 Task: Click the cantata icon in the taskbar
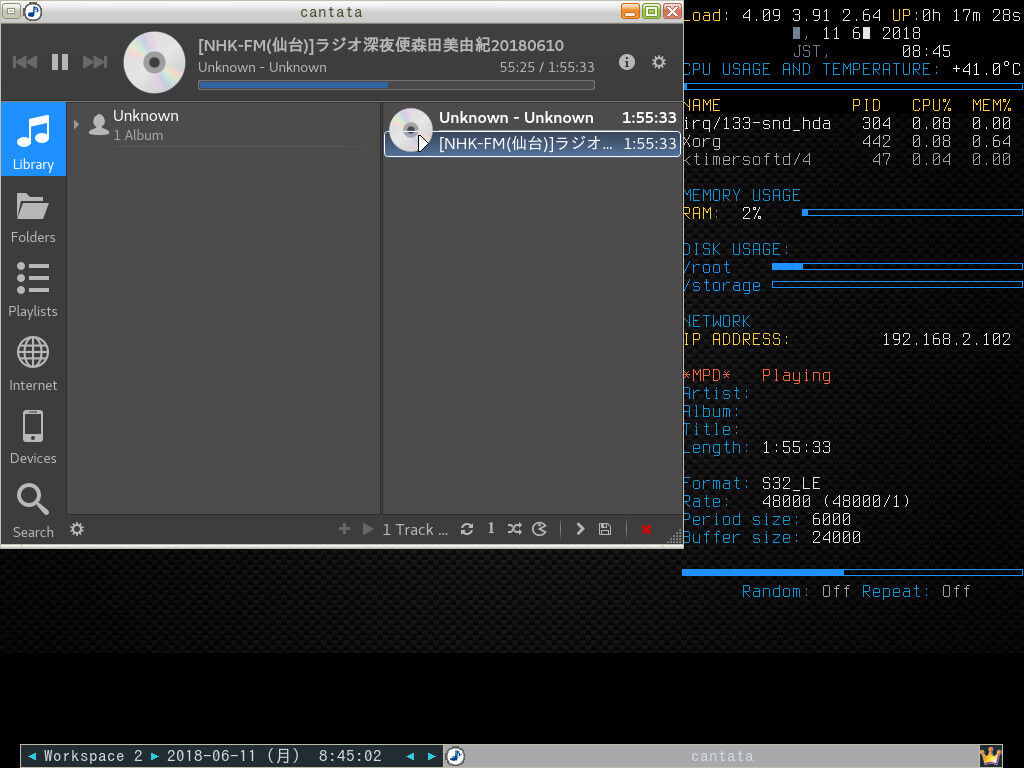click(x=455, y=756)
